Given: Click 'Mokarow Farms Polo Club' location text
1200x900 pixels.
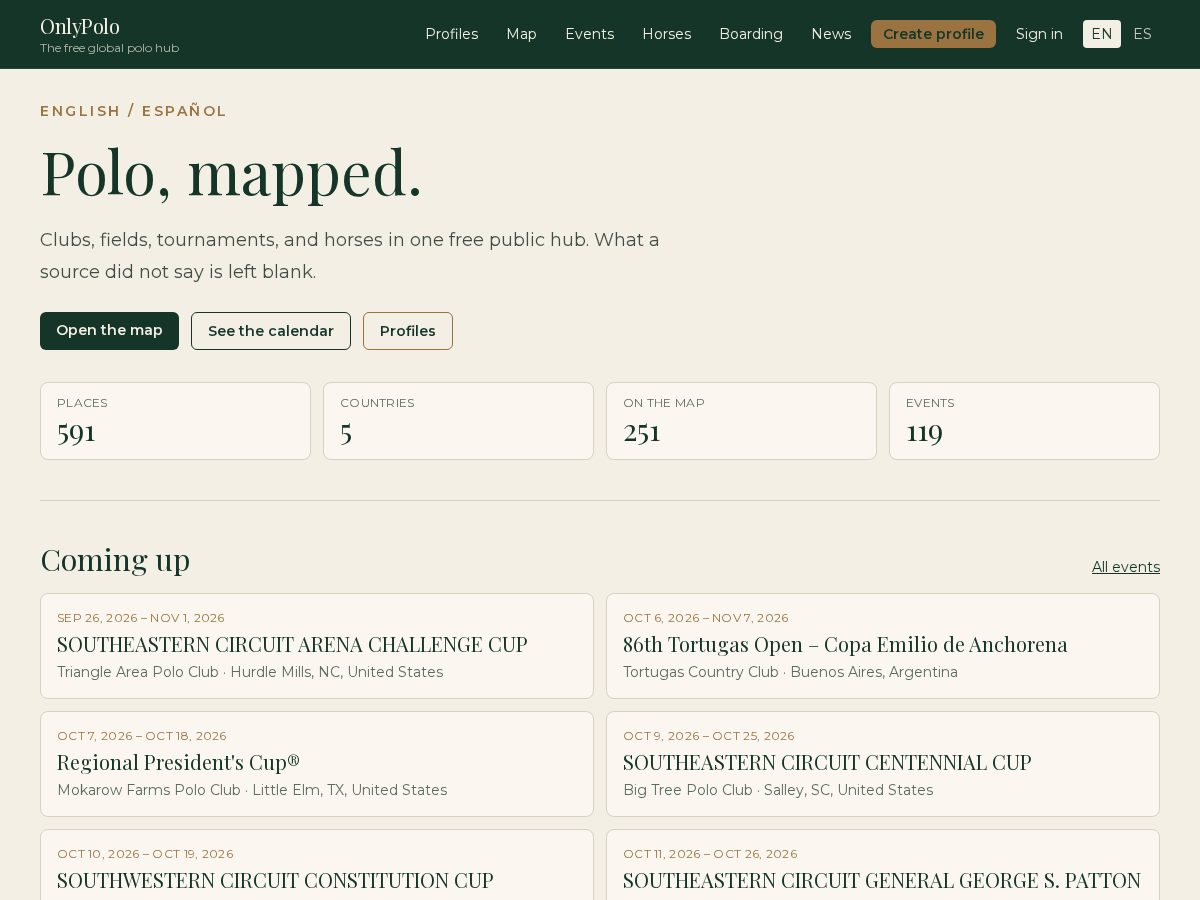Looking at the screenshot, I should coord(149,790).
